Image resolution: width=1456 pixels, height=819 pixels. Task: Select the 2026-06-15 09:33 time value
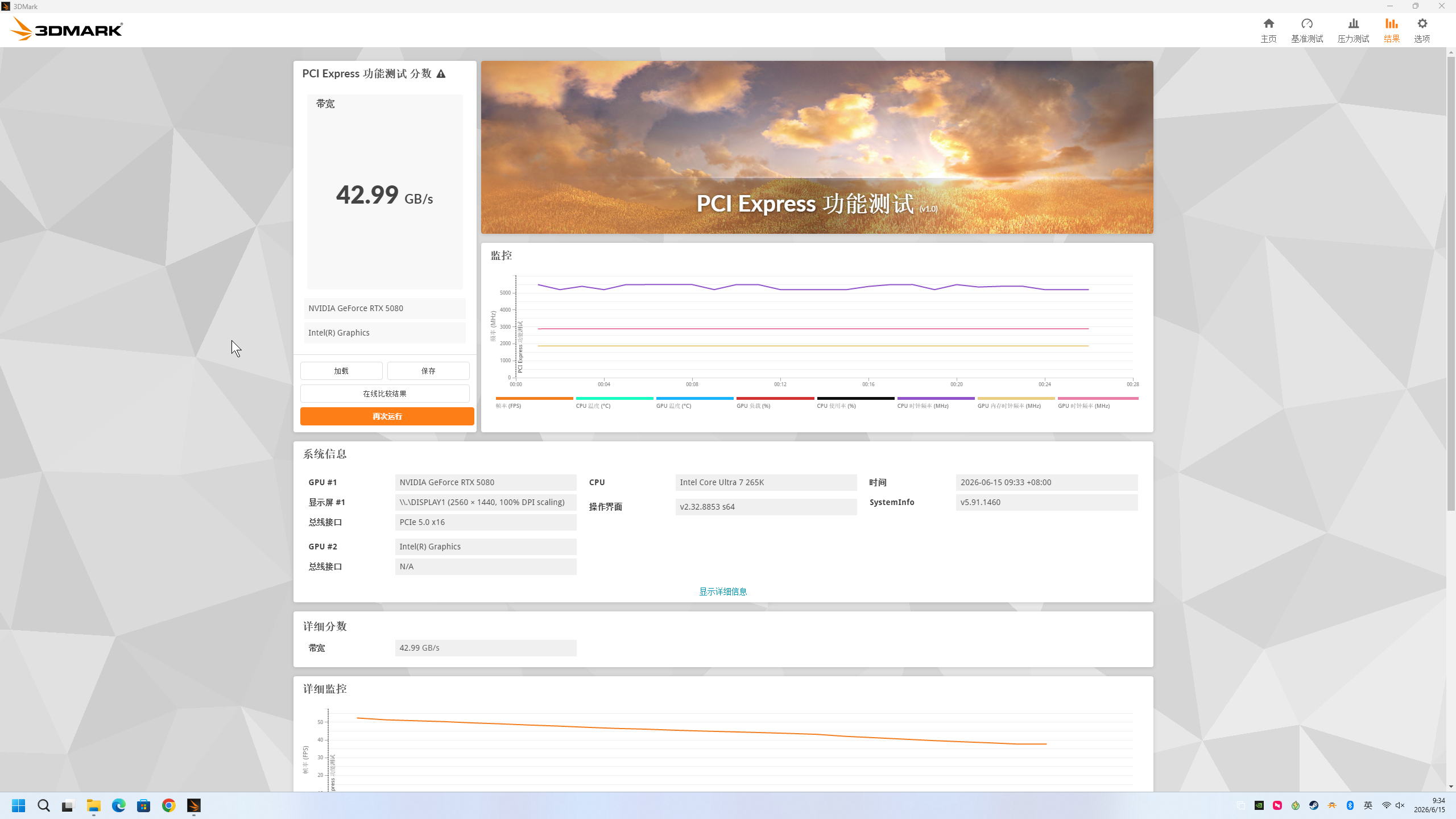point(1046,482)
